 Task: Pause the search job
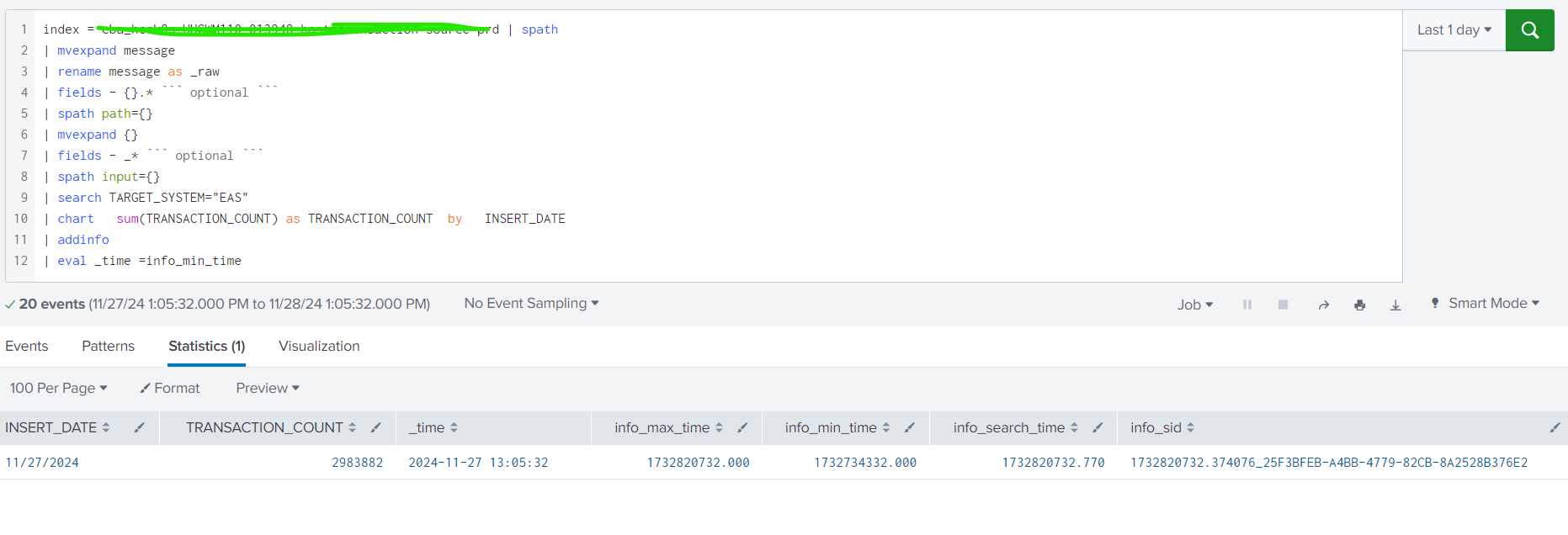(1247, 305)
